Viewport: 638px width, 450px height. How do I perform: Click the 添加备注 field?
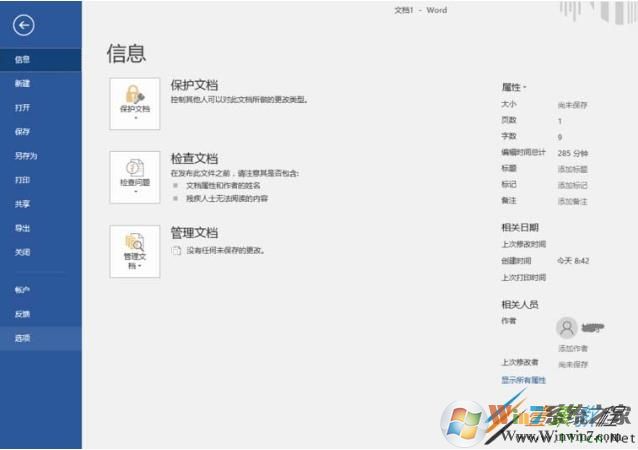point(572,201)
